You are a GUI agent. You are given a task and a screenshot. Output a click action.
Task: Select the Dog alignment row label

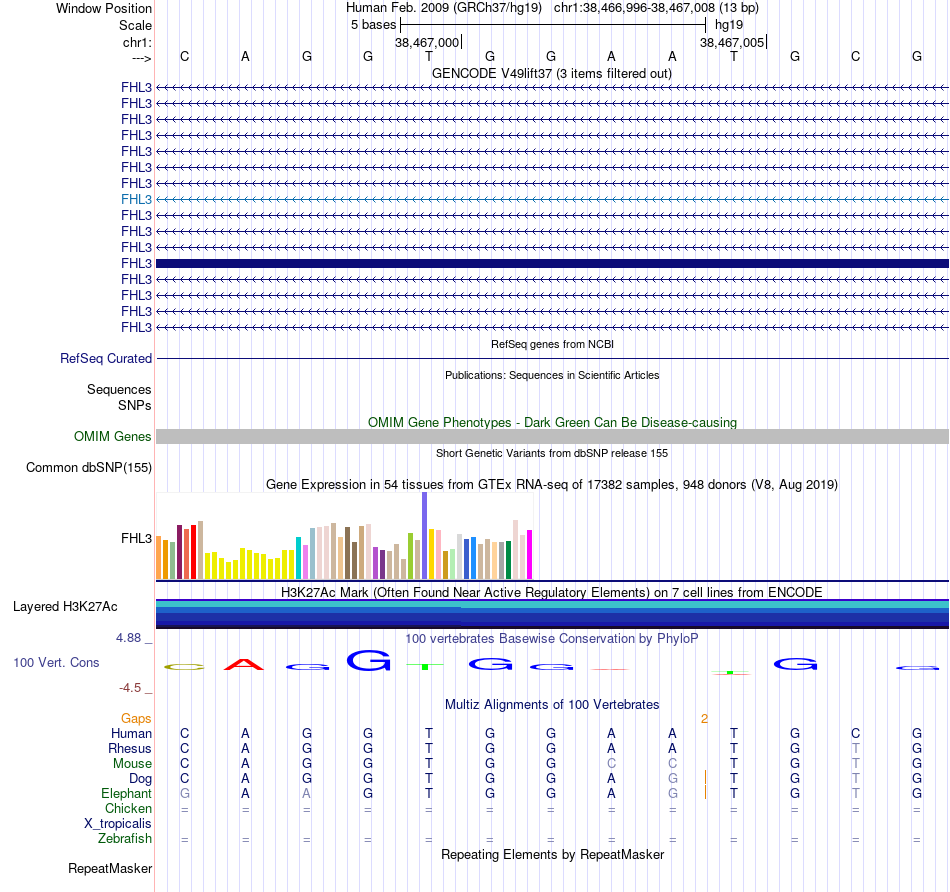140,778
